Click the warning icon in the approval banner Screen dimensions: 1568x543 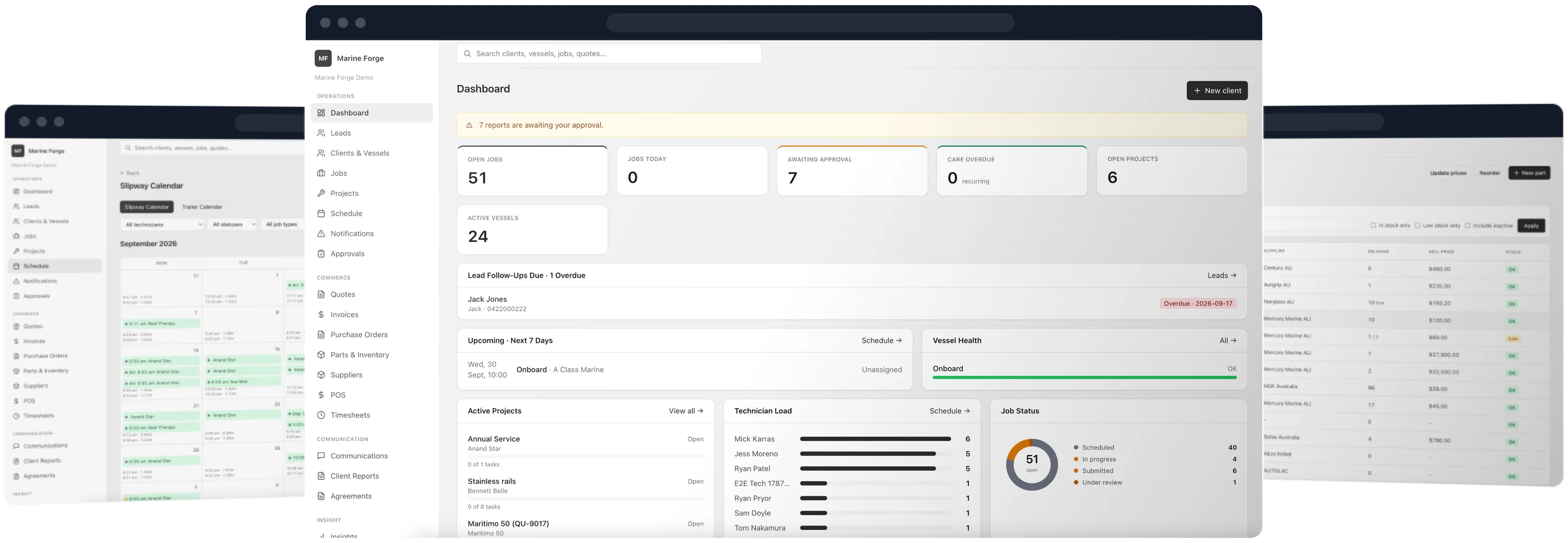point(469,125)
